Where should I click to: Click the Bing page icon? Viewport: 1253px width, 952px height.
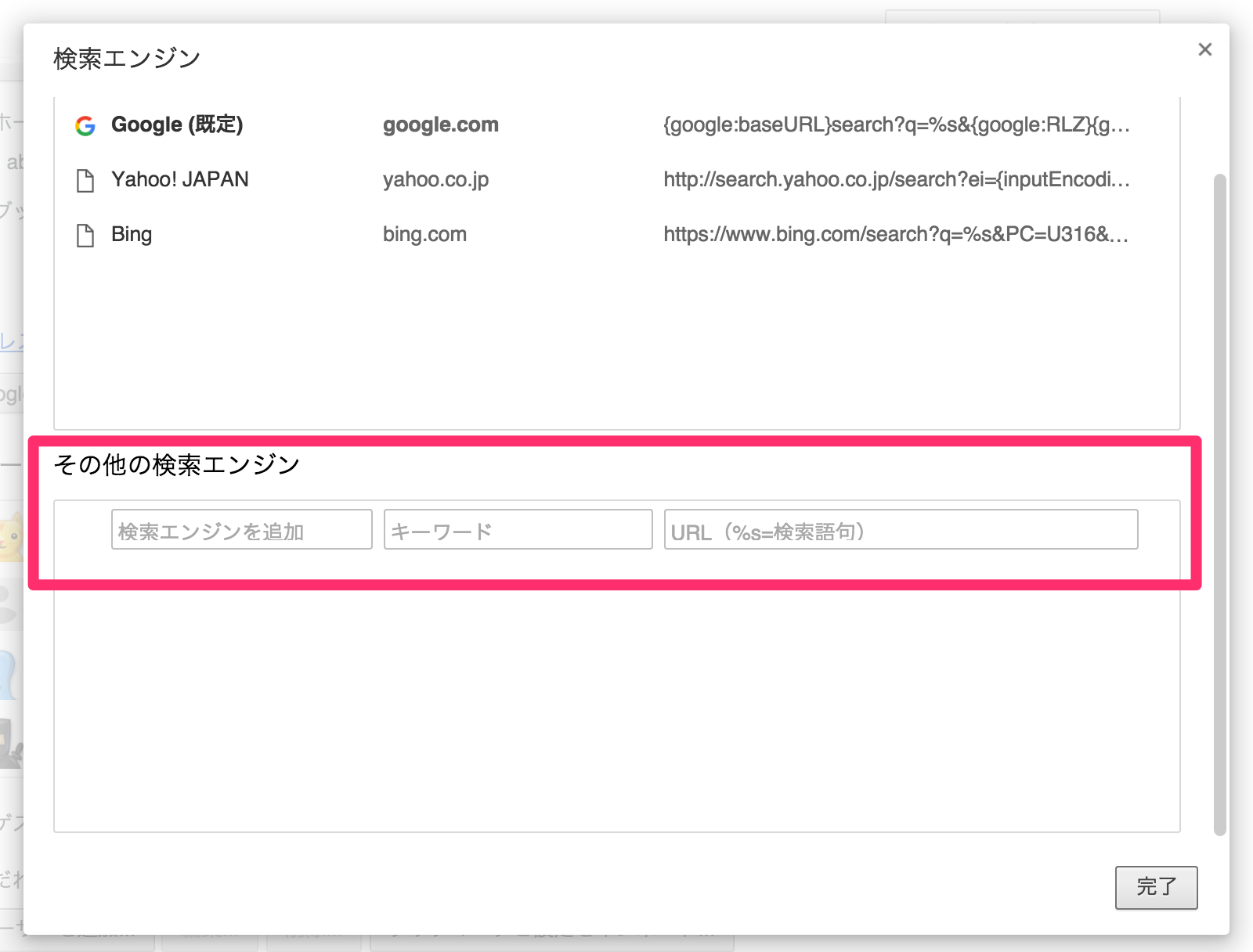tap(86, 233)
